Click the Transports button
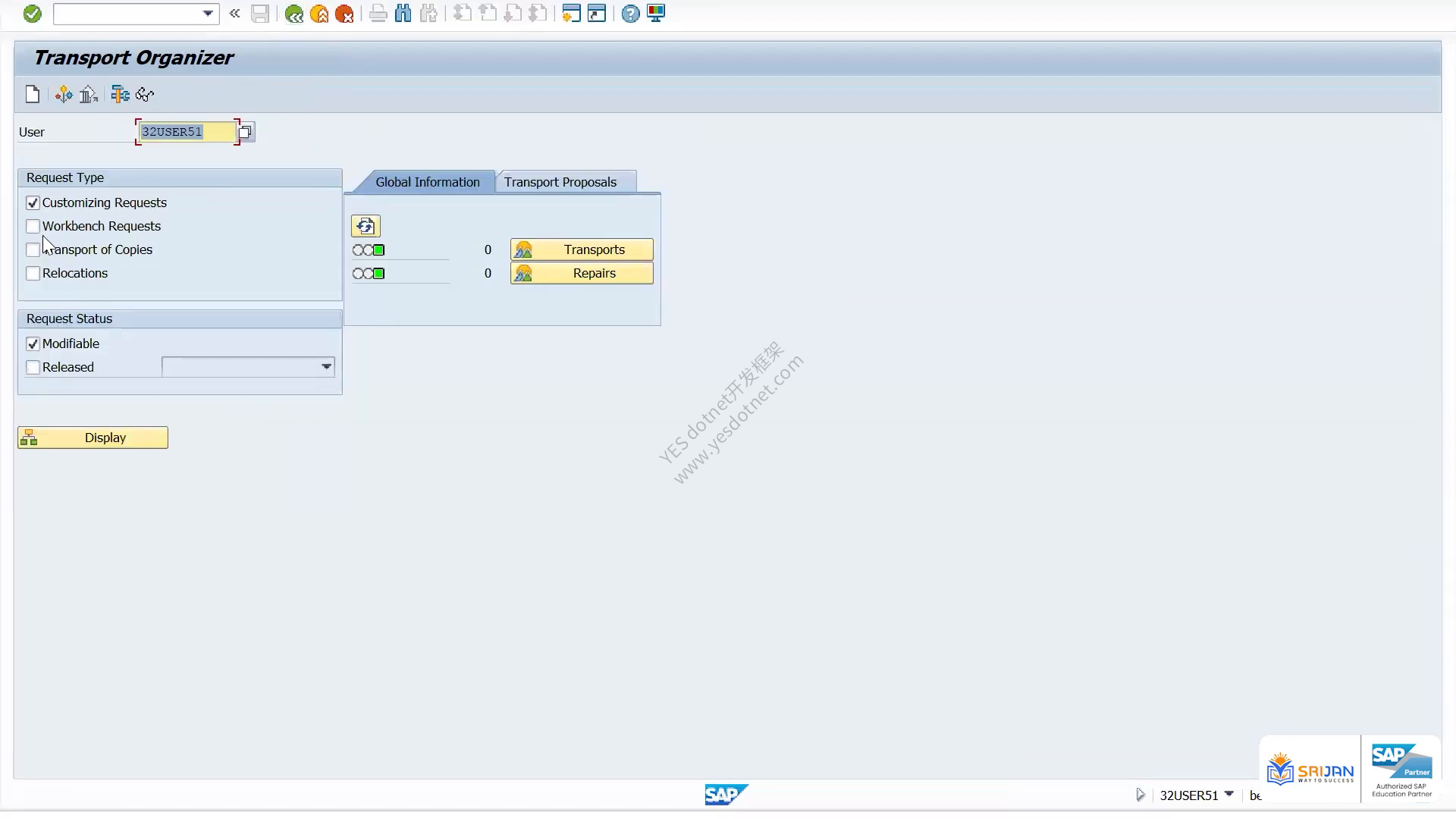 click(582, 249)
